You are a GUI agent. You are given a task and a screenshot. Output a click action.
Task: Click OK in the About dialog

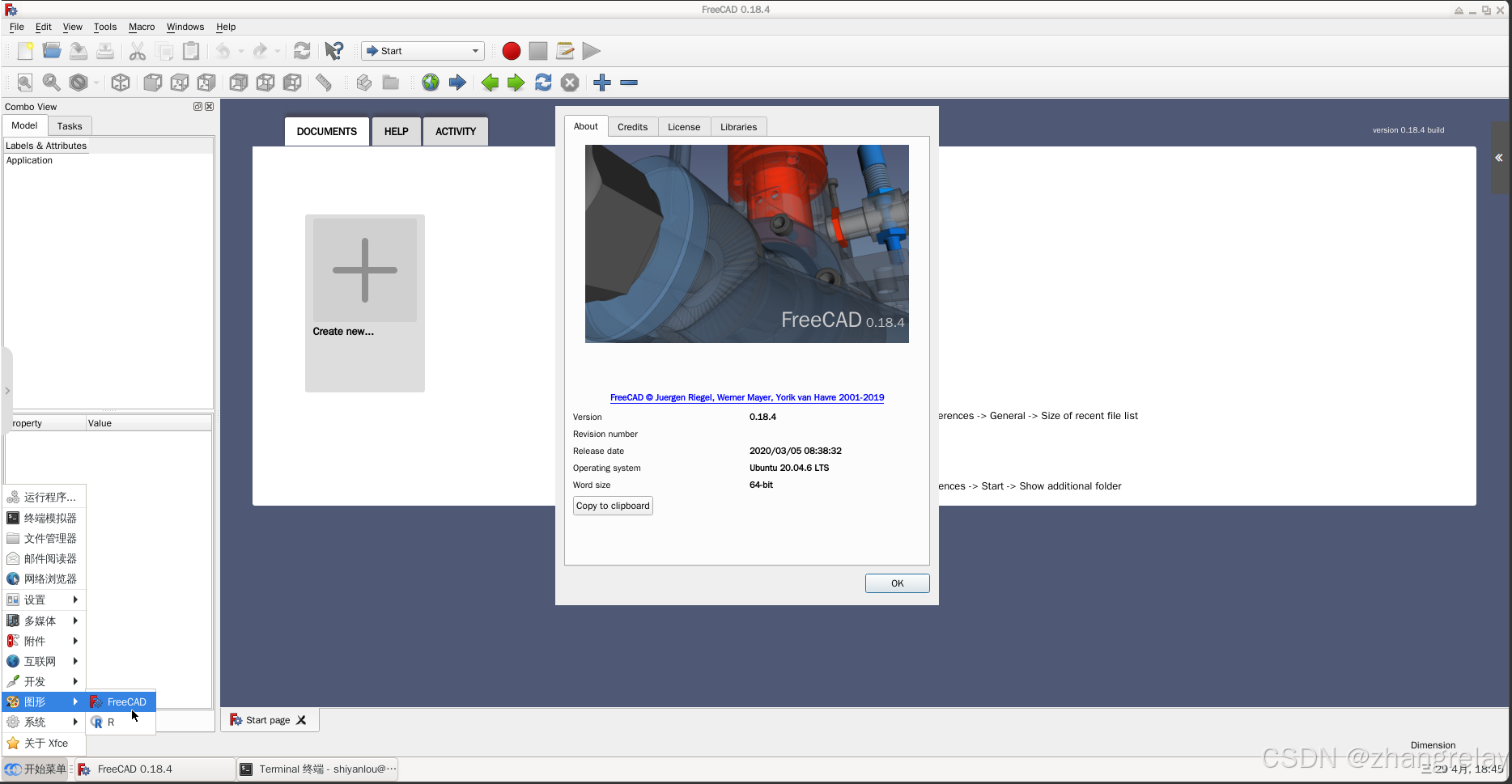point(897,583)
